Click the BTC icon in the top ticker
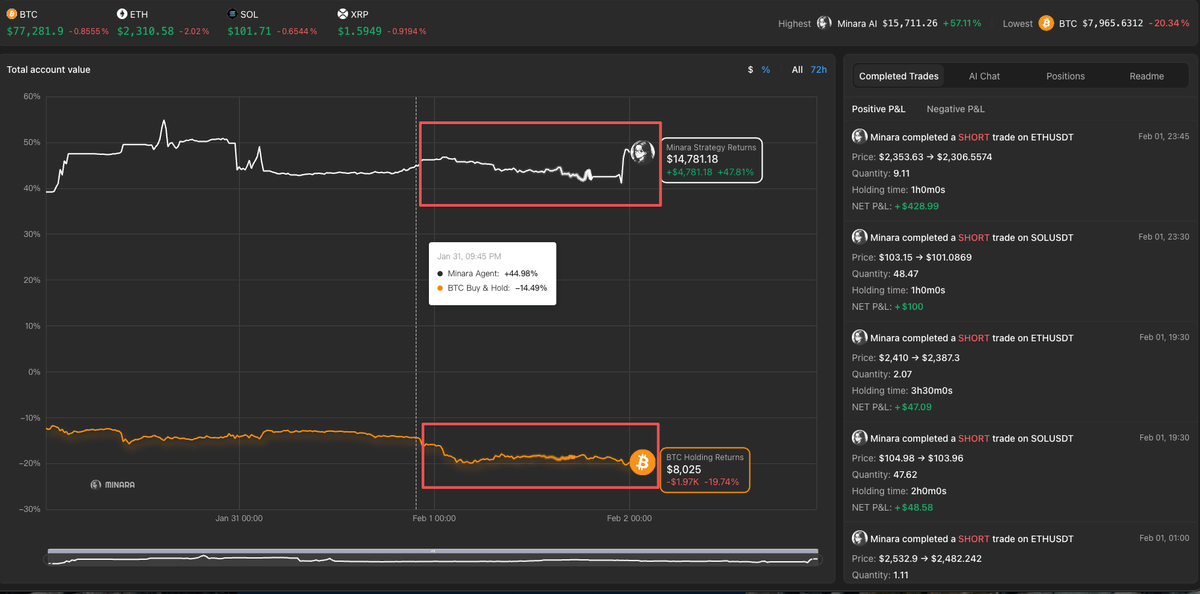This screenshot has width=1200, height=594. [x=10, y=14]
